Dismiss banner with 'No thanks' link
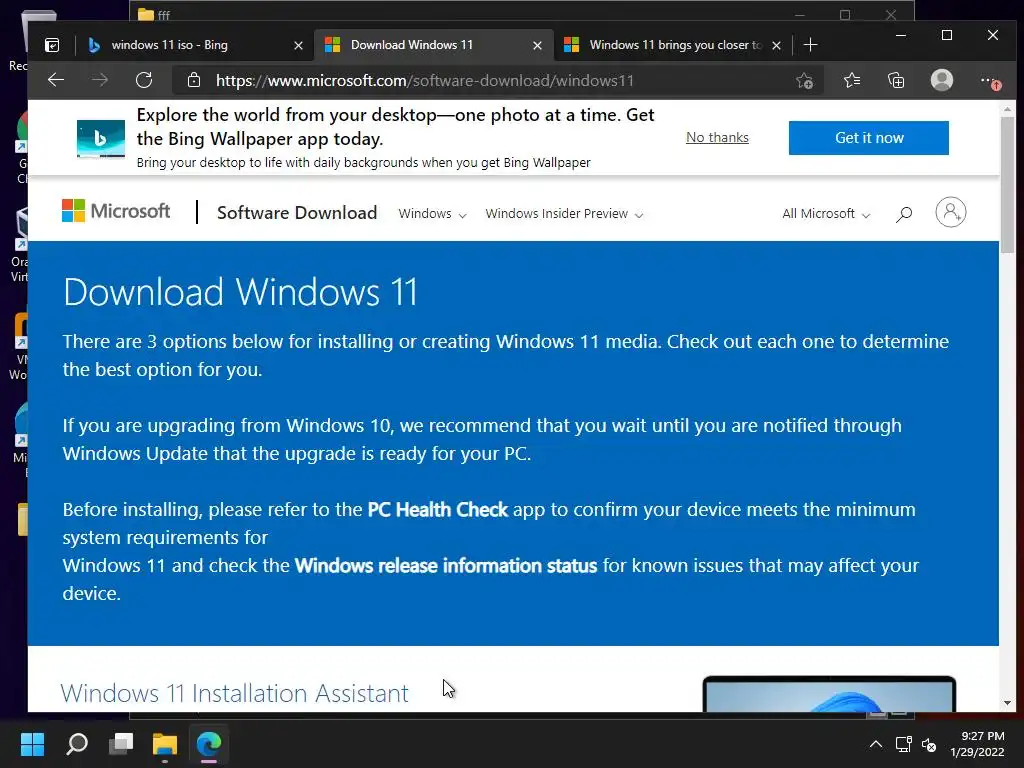Image resolution: width=1024 pixels, height=768 pixels. click(717, 137)
